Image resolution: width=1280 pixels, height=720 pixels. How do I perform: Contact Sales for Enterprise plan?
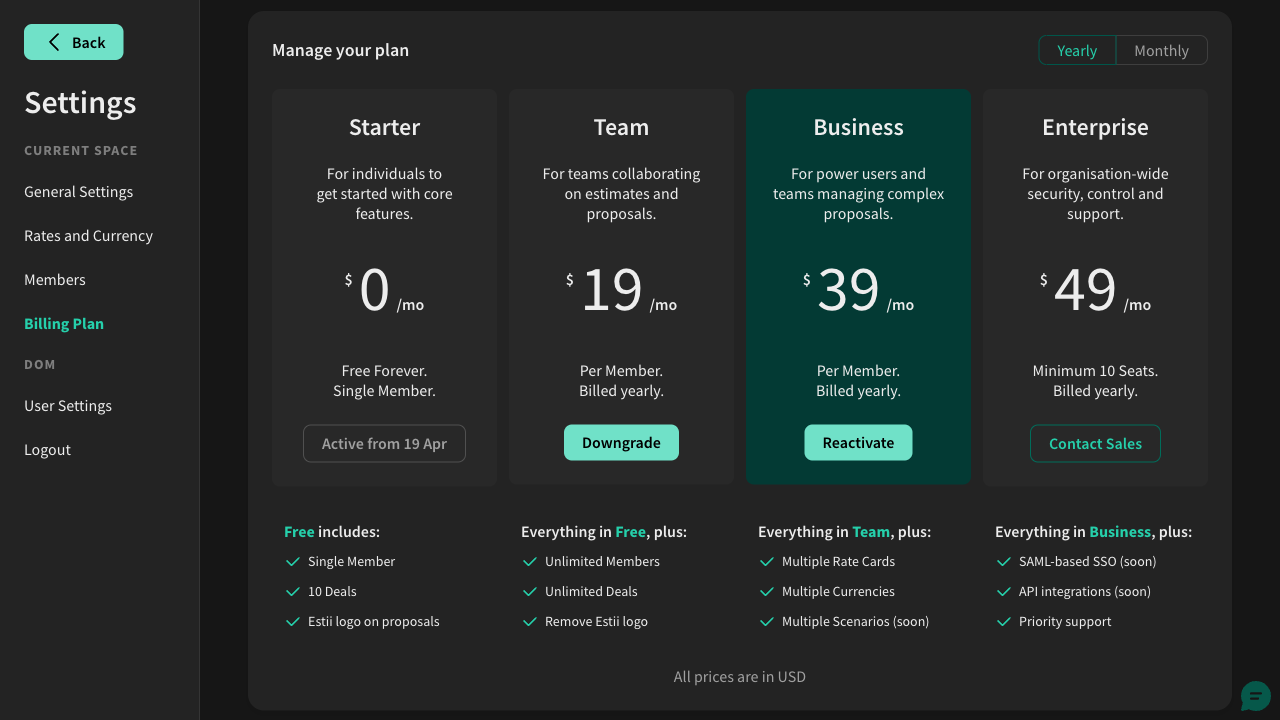click(1095, 444)
